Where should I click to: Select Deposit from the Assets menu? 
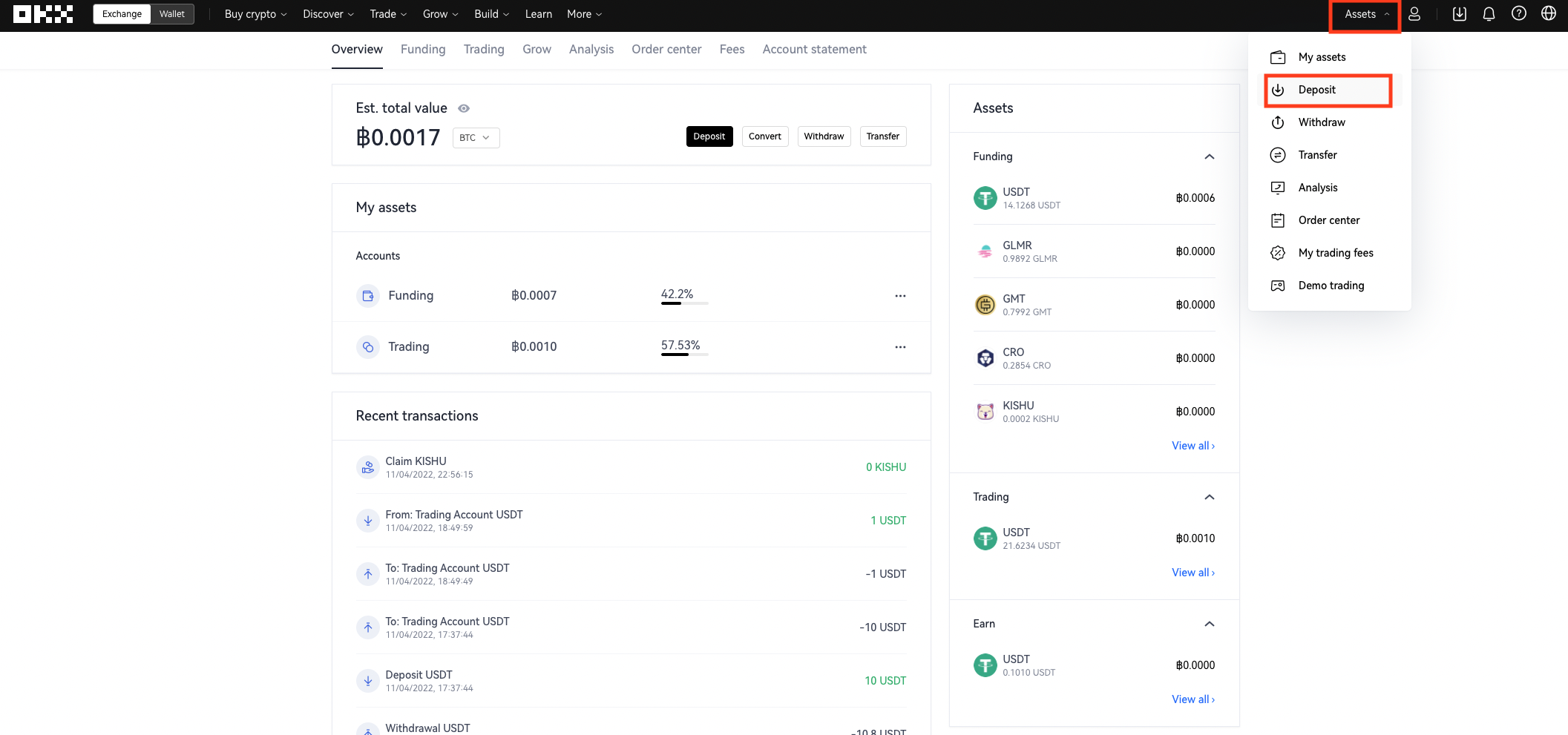click(x=1328, y=90)
